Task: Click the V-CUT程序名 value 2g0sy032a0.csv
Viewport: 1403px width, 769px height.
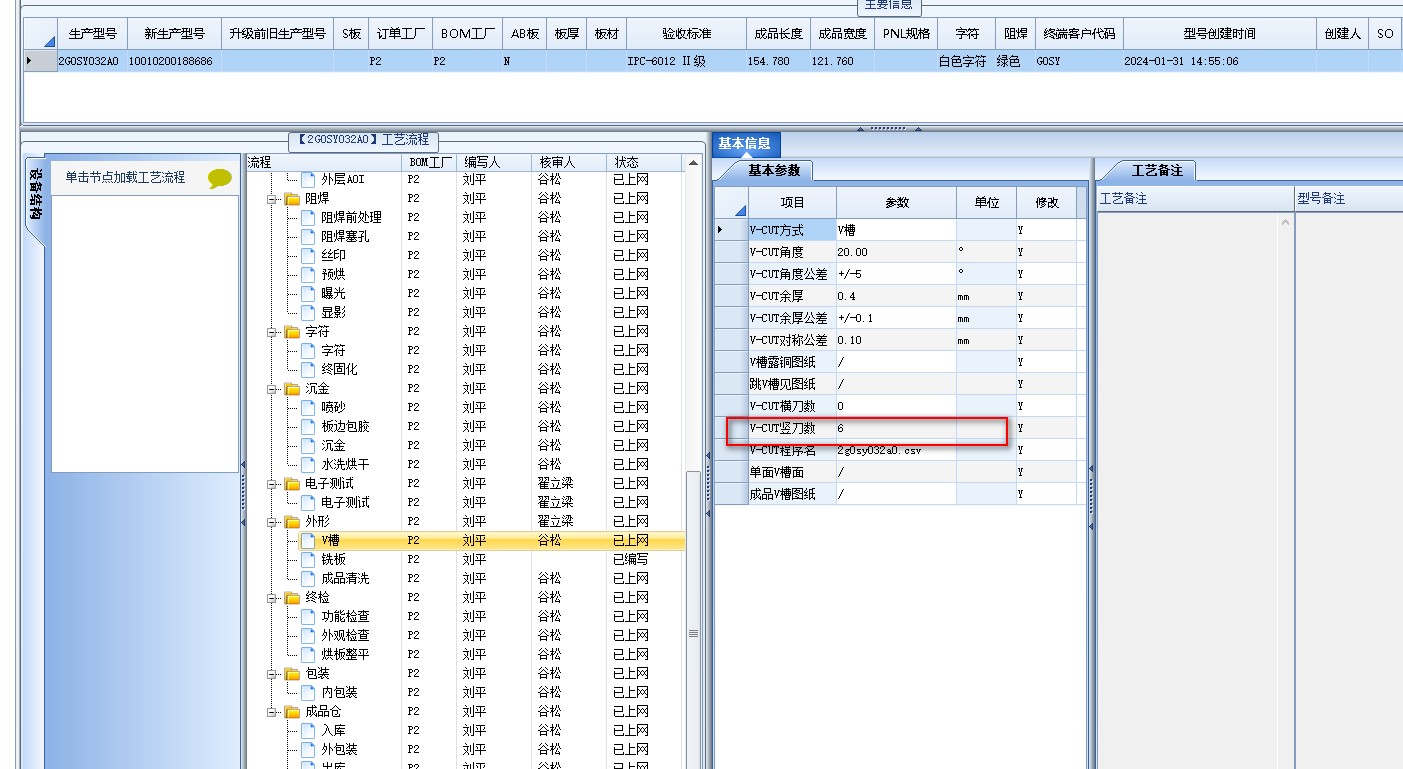Action: tap(895, 450)
